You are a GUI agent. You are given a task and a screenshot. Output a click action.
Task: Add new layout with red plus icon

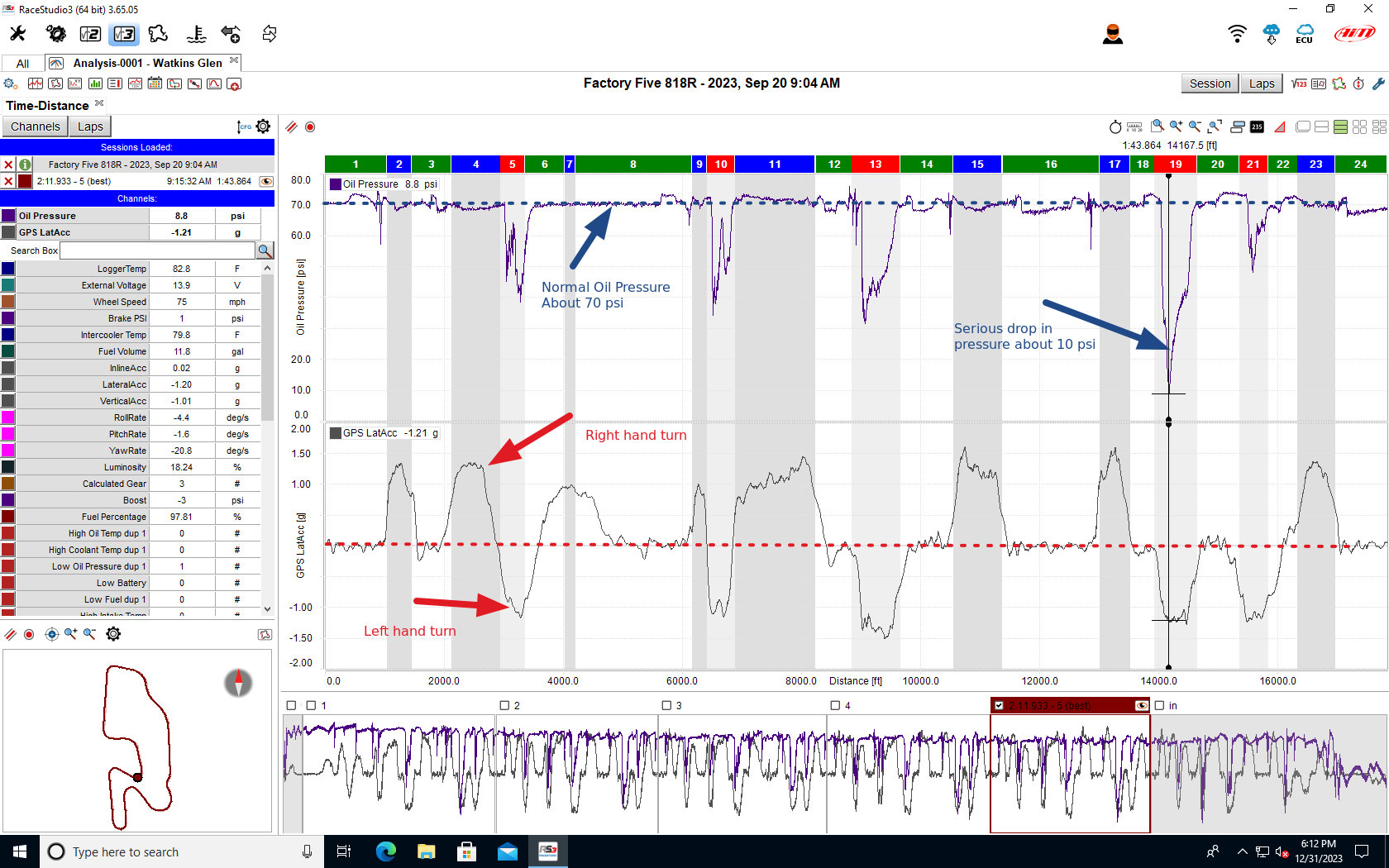coord(234,83)
